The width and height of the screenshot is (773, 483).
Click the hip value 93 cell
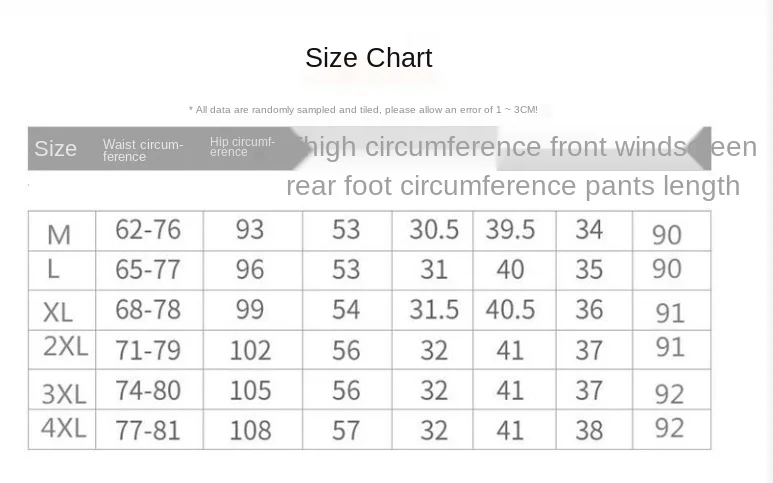tap(250, 230)
